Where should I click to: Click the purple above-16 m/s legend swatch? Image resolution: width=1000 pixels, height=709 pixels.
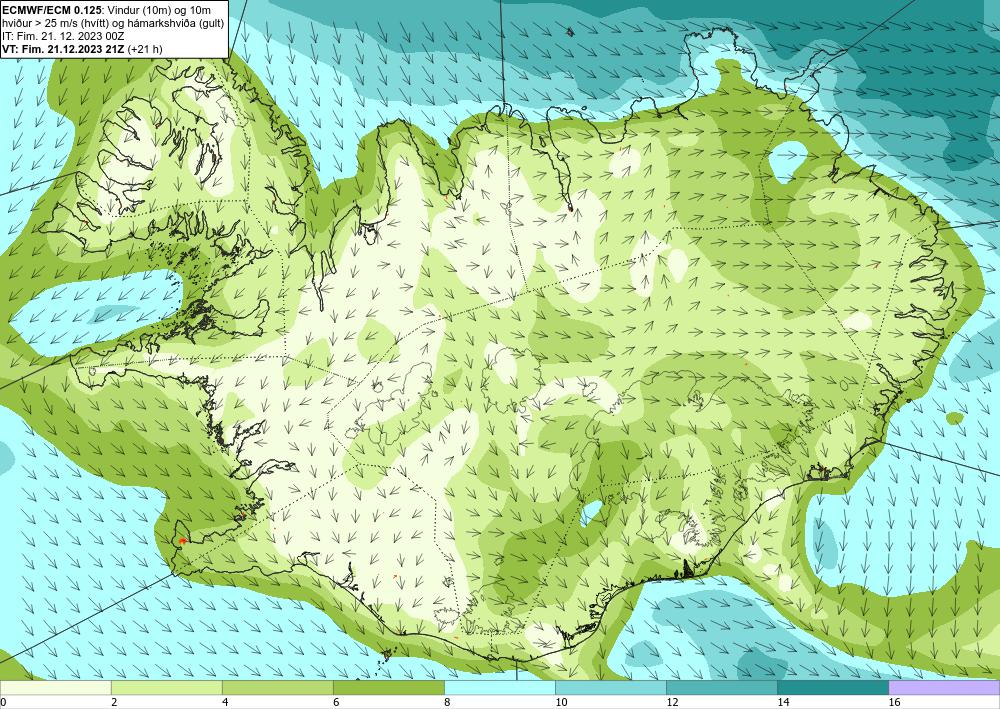point(944,687)
